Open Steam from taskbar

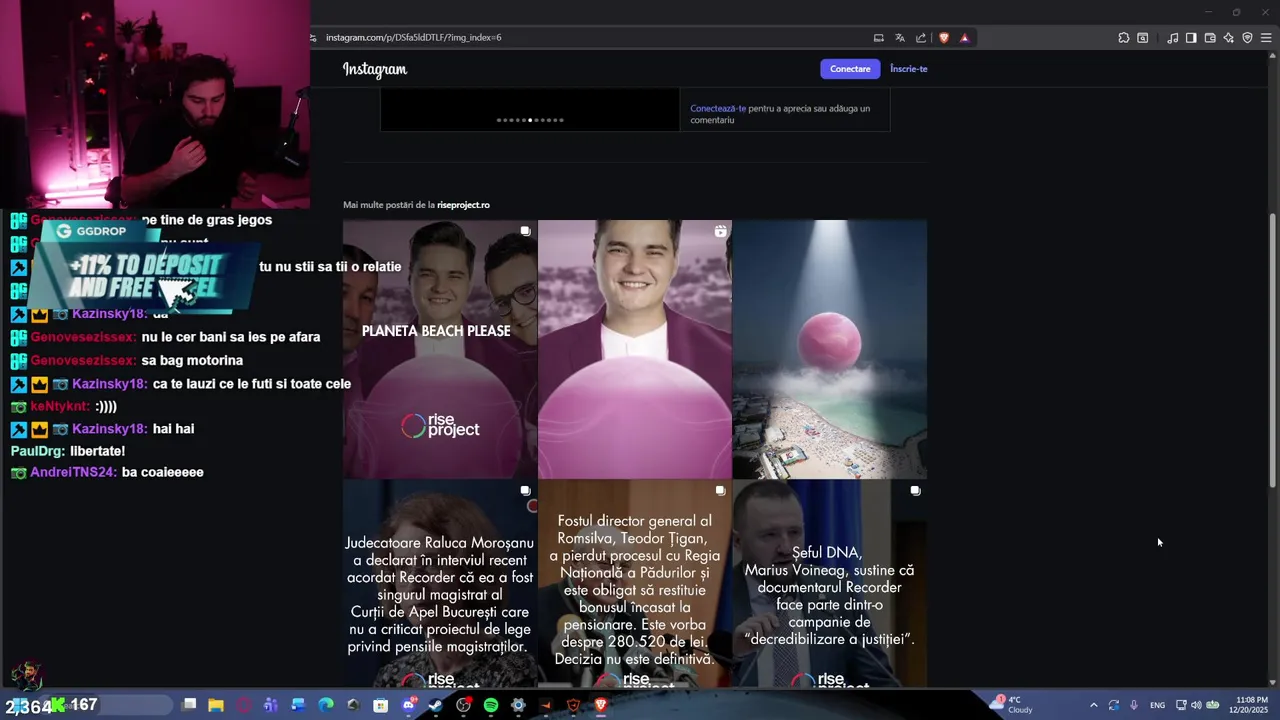pyautogui.click(x=435, y=705)
